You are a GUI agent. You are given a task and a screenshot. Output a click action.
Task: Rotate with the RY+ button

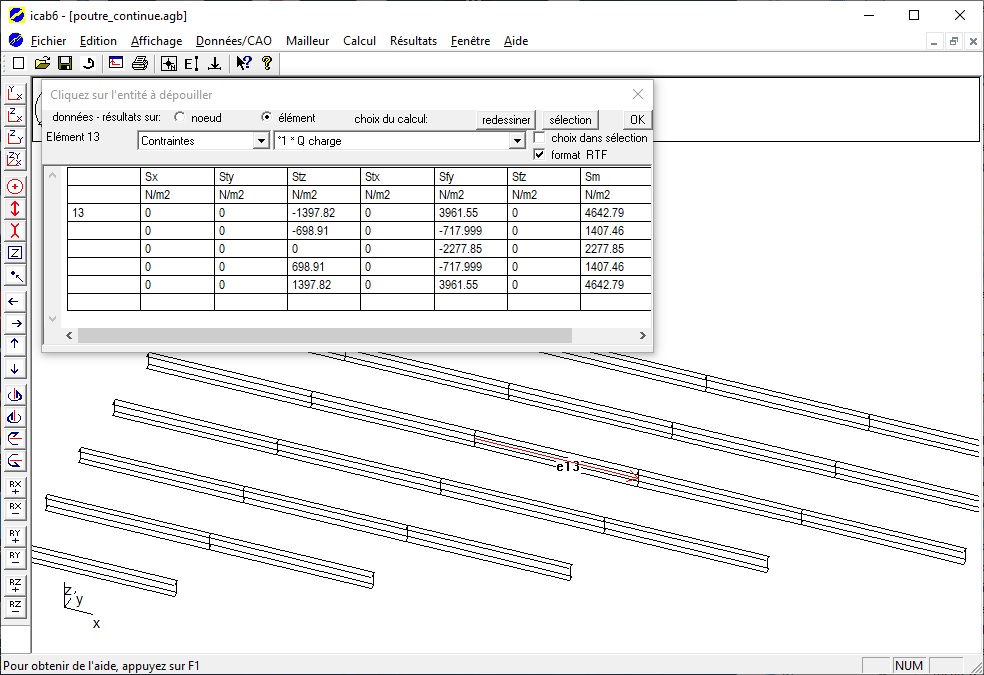point(15,536)
